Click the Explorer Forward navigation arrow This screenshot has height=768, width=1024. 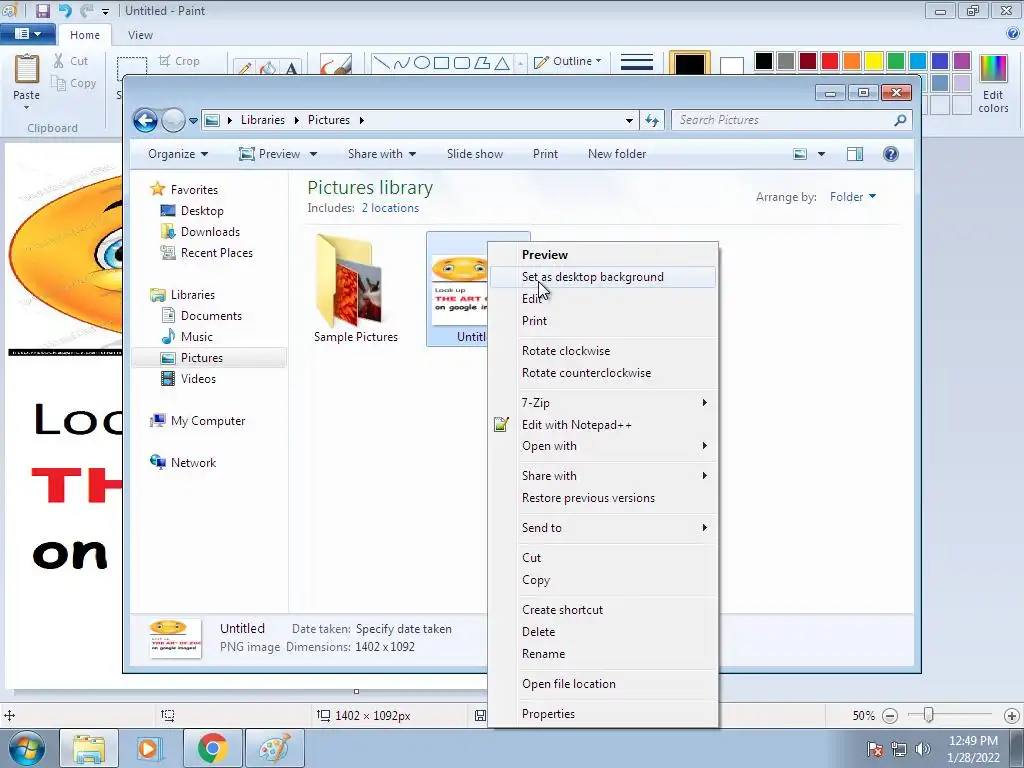point(173,120)
